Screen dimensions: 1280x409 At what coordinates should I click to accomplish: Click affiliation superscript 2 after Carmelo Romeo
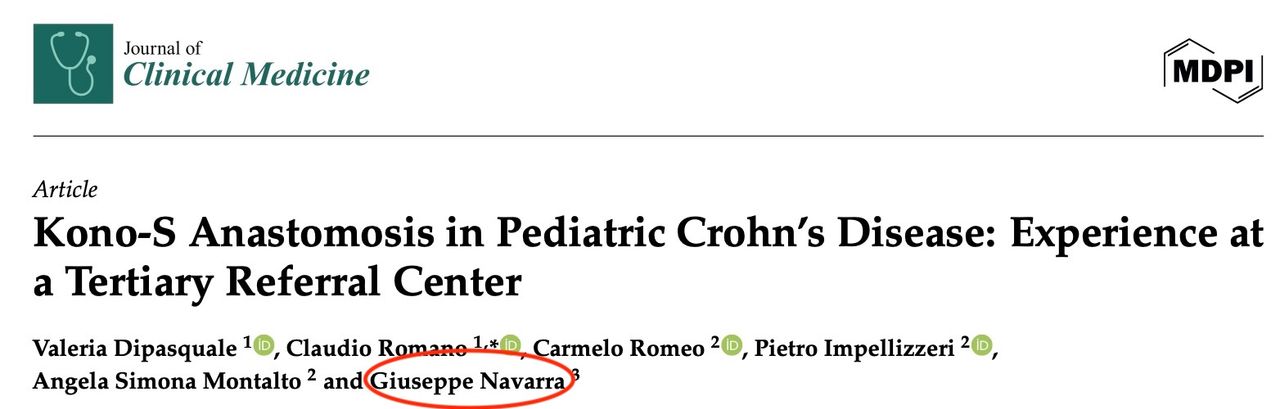(x=715, y=343)
